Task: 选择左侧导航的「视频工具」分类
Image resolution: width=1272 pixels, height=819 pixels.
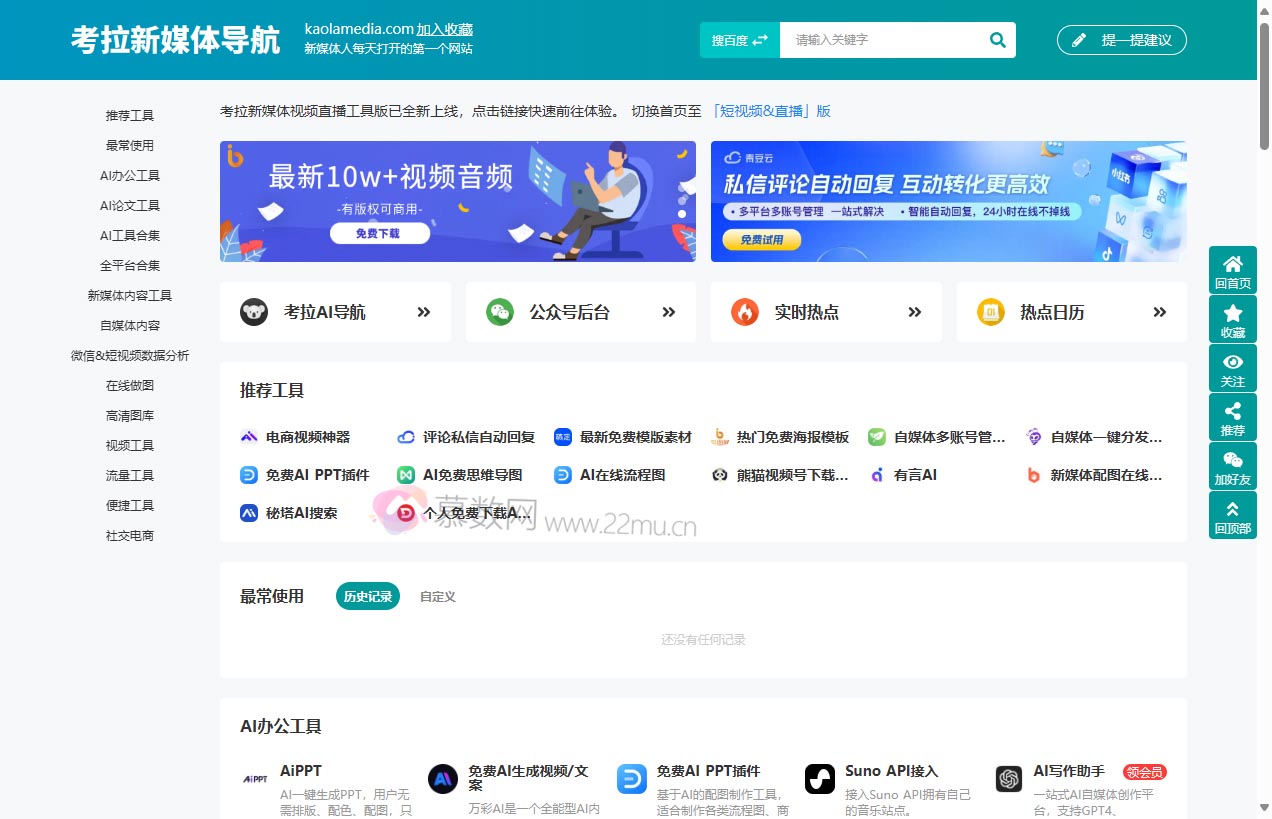Action: click(x=130, y=445)
